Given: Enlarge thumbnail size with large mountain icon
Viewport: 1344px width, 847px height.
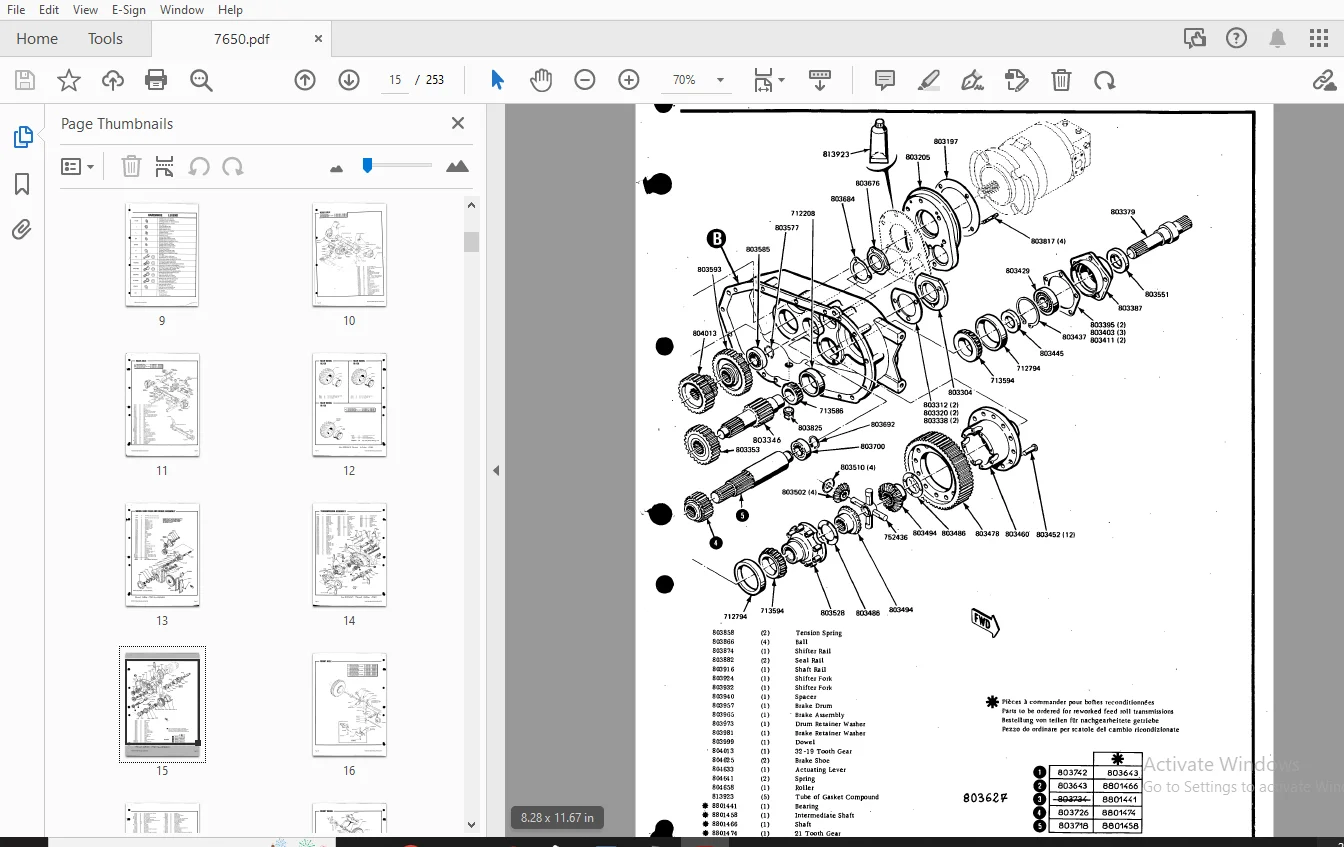Looking at the screenshot, I should pyautogui.click(x=457, y=166).
